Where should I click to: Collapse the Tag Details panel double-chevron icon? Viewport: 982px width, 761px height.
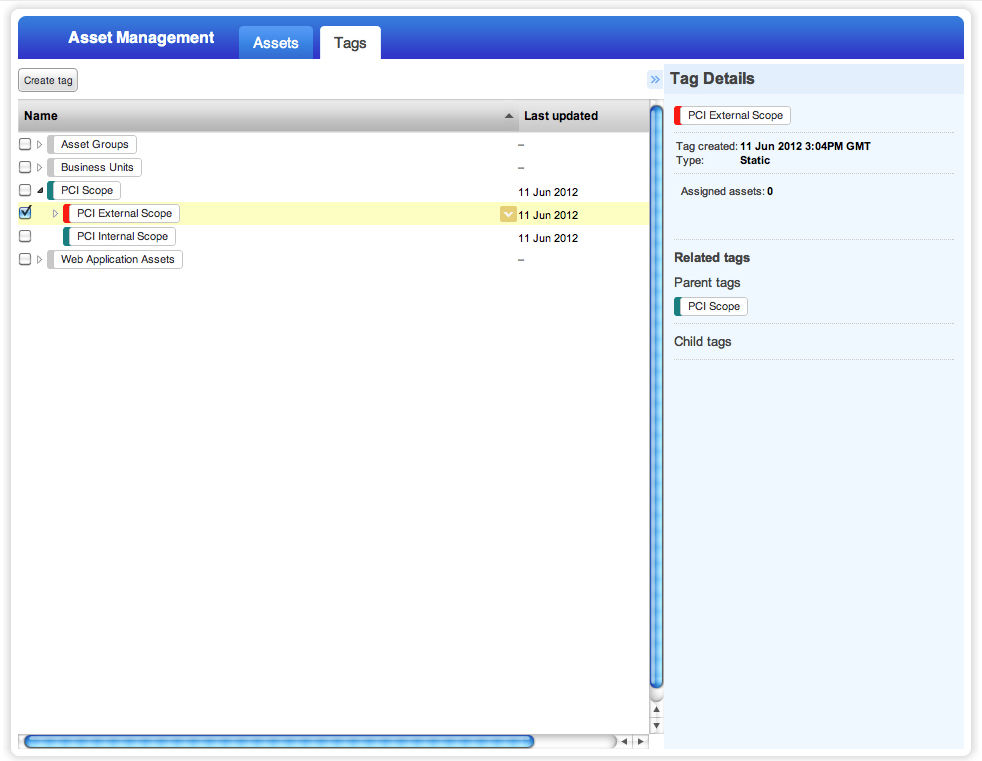click(x=655, y=80)
